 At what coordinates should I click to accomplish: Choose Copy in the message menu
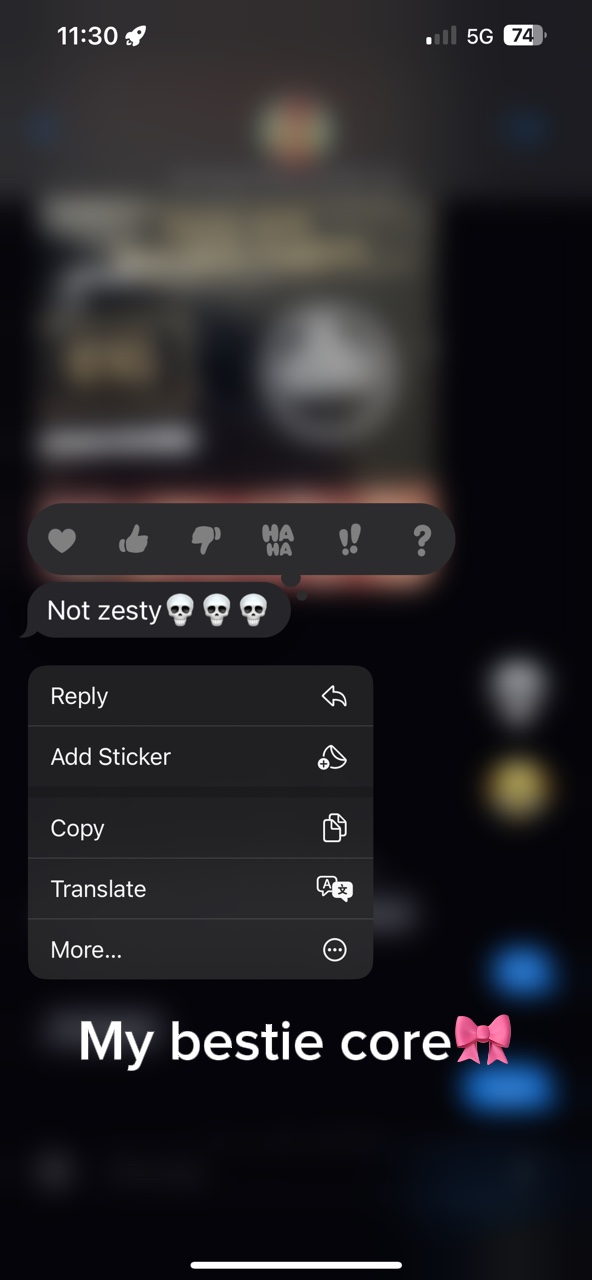pos(200,828)
